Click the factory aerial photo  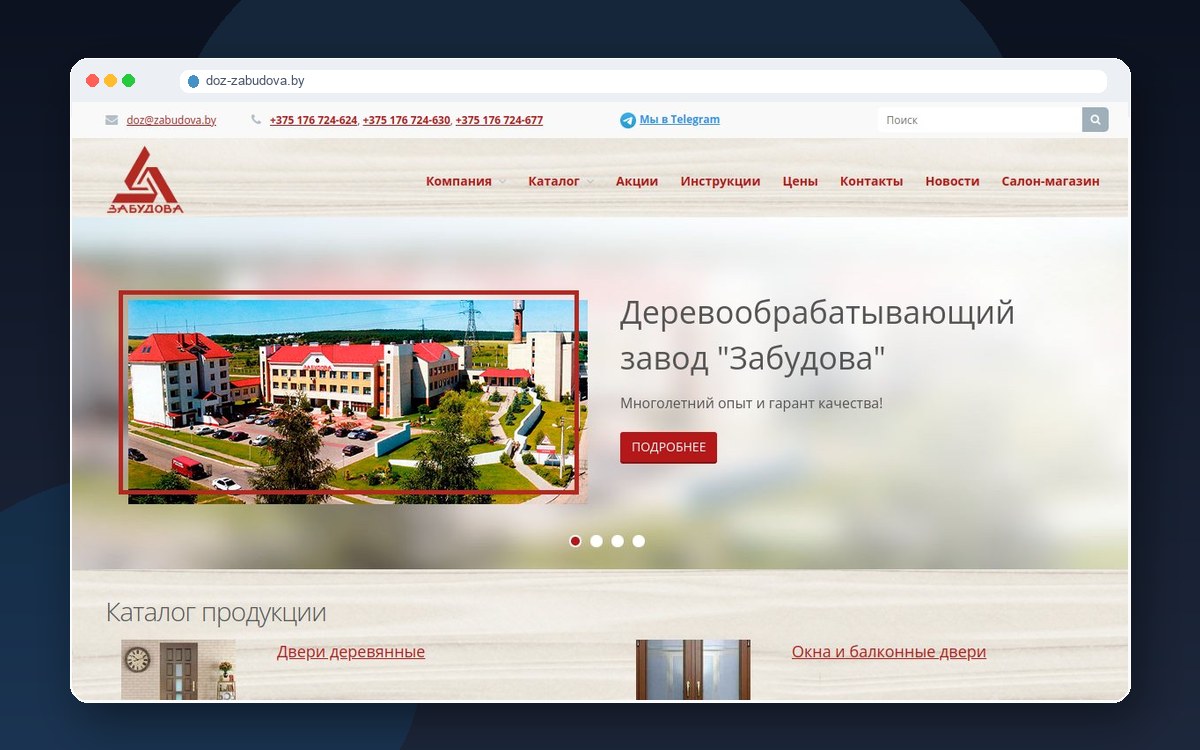357,401
